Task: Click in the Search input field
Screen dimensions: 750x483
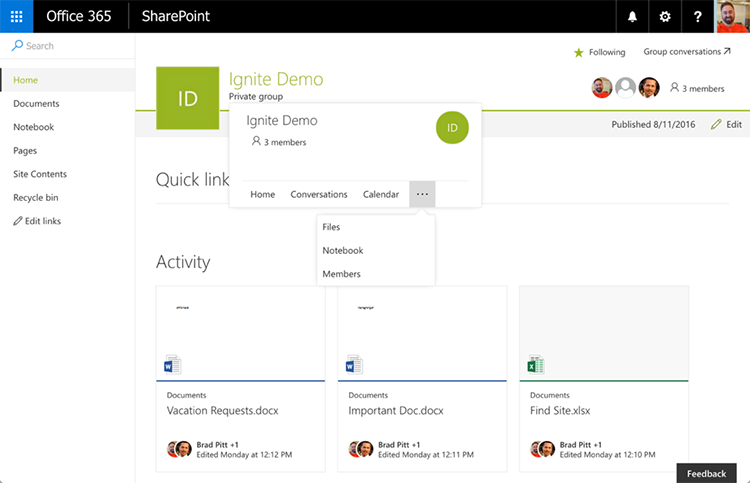Action: coord(67,45)
